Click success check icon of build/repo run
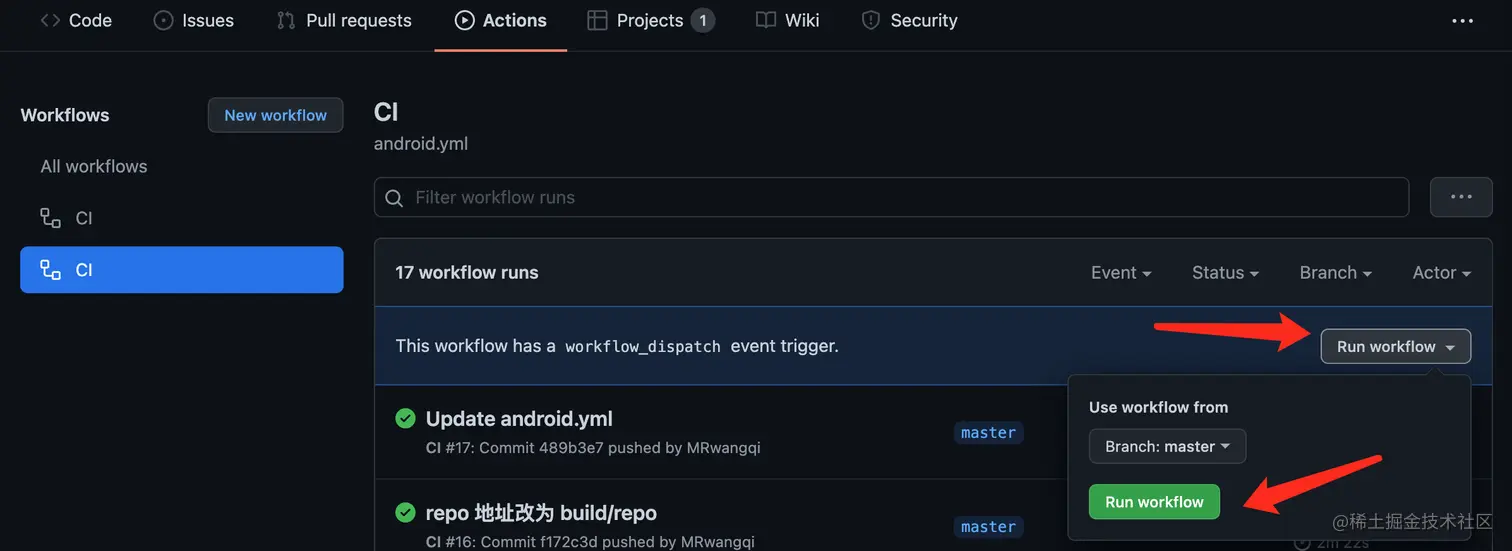The image size is (1512, 551). [405, 512]
